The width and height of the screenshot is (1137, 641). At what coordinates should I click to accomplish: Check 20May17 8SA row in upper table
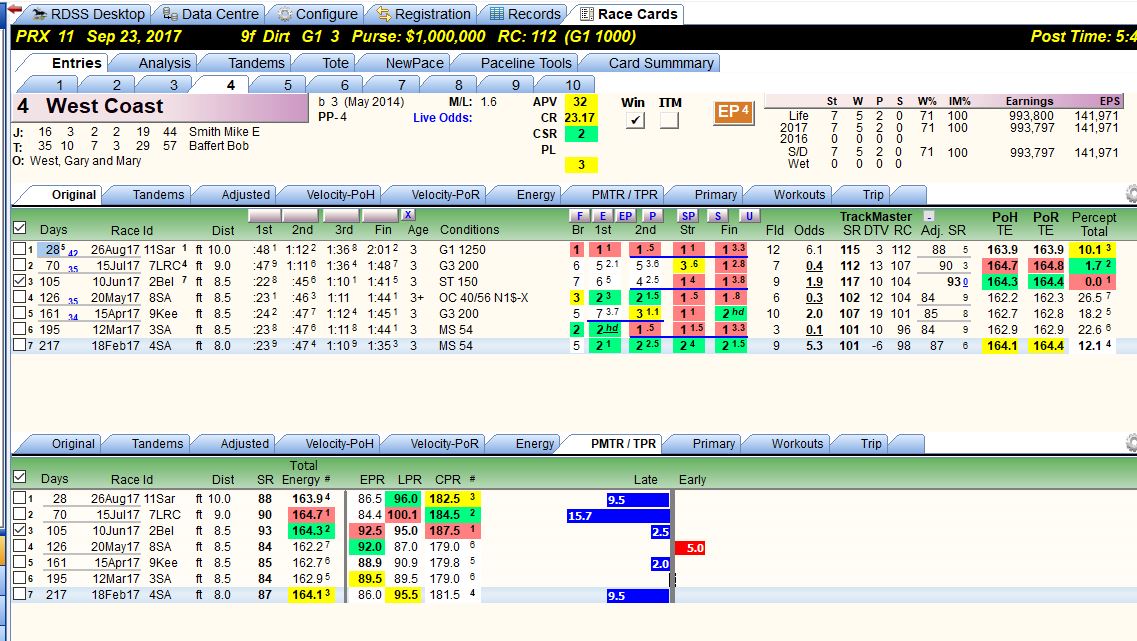[x=20, y=297]
